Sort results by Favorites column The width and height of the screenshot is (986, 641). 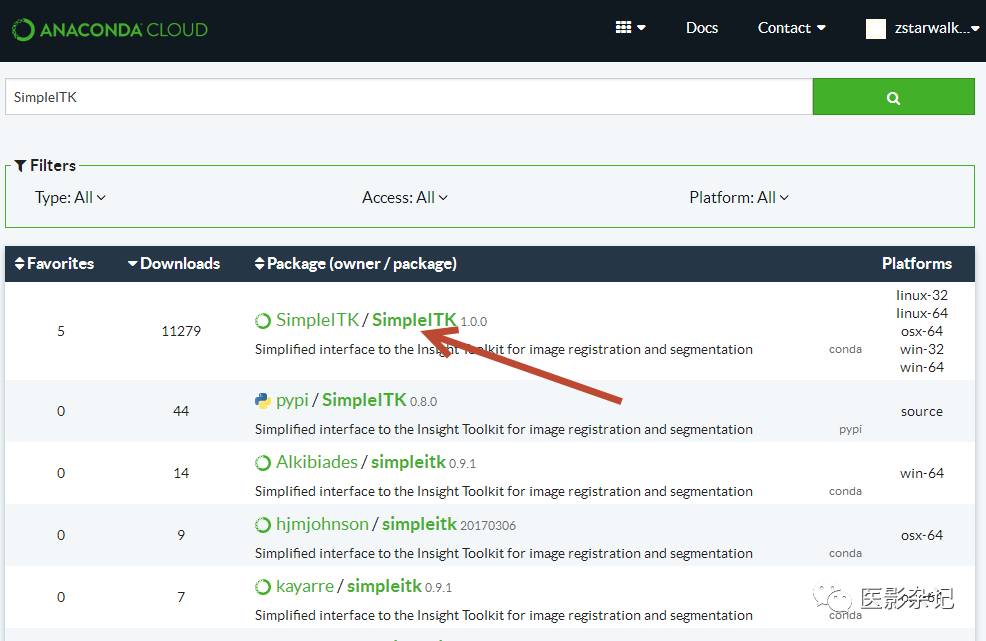(x=54, y=264)
